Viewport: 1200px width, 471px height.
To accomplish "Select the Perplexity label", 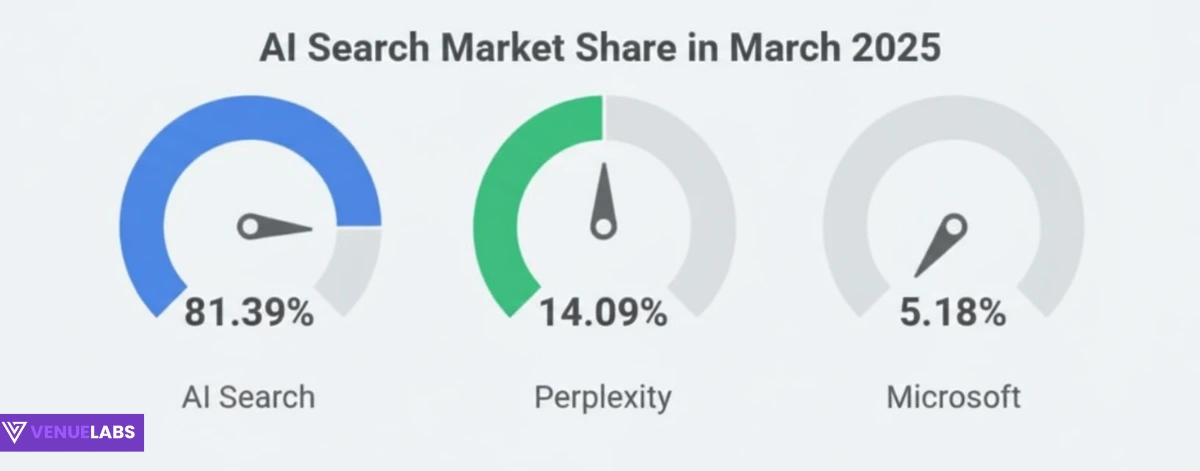I will click(603, 397).
